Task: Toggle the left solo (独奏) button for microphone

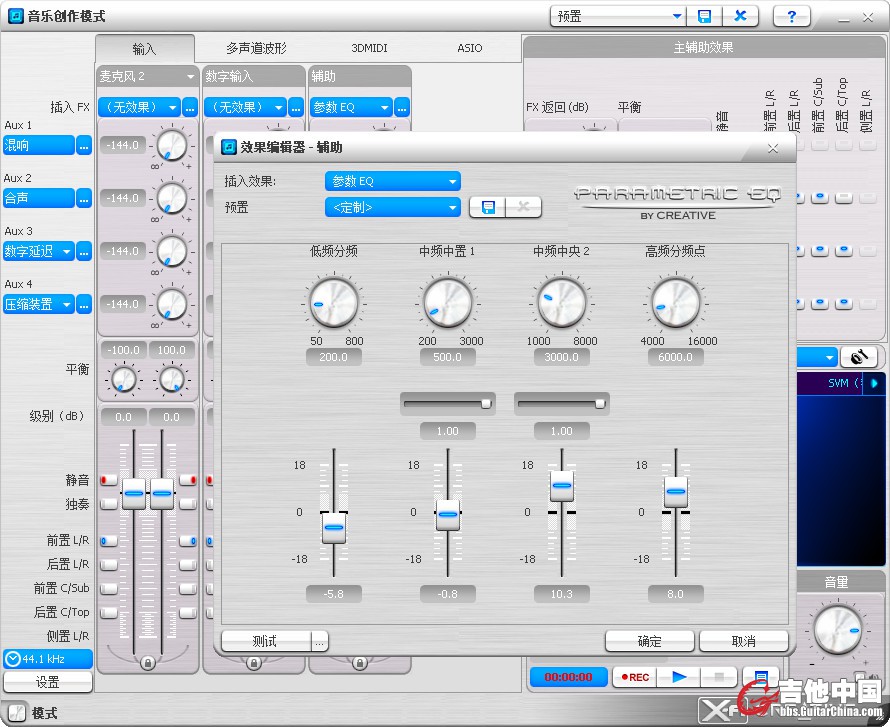Action: tap(108, 505)
